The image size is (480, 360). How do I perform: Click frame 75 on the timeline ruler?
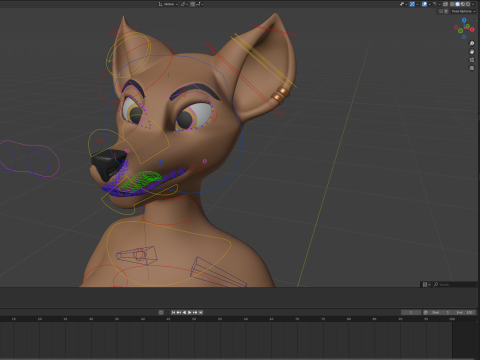point(323,319)
